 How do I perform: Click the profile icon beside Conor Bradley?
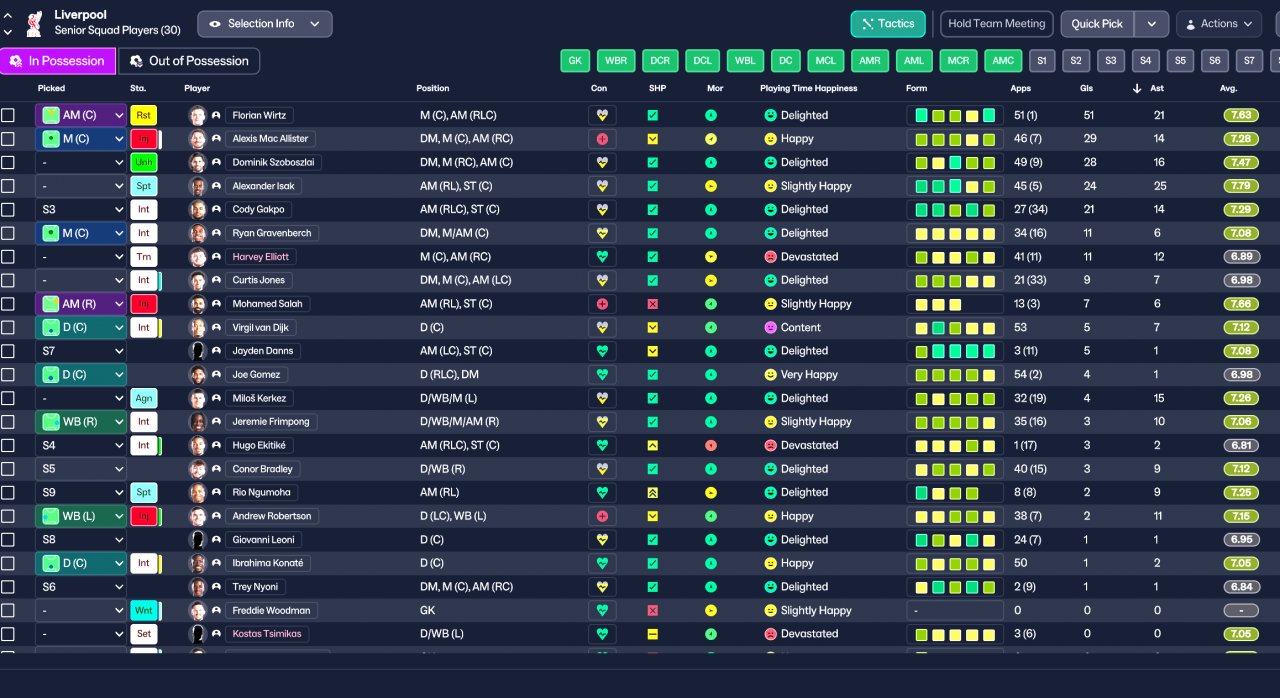coord(216,469)
